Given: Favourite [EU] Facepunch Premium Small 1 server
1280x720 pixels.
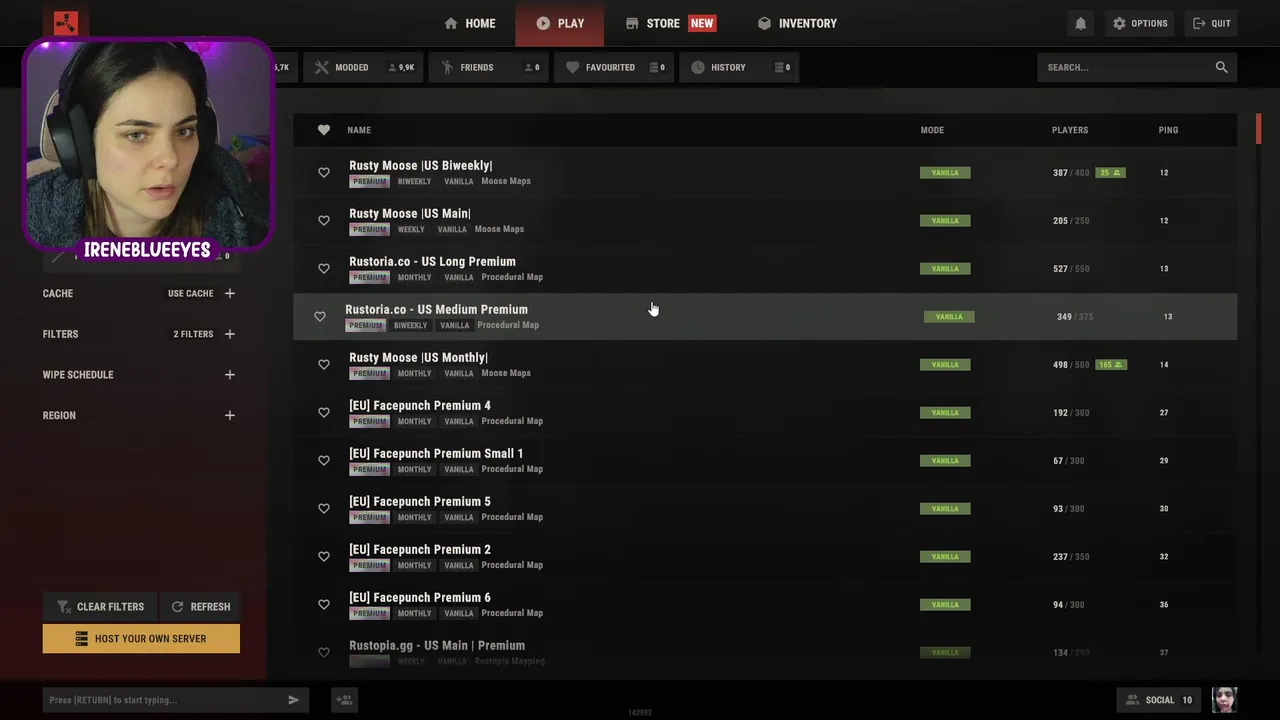Looking at the screenshot, I should click(323, 461).
